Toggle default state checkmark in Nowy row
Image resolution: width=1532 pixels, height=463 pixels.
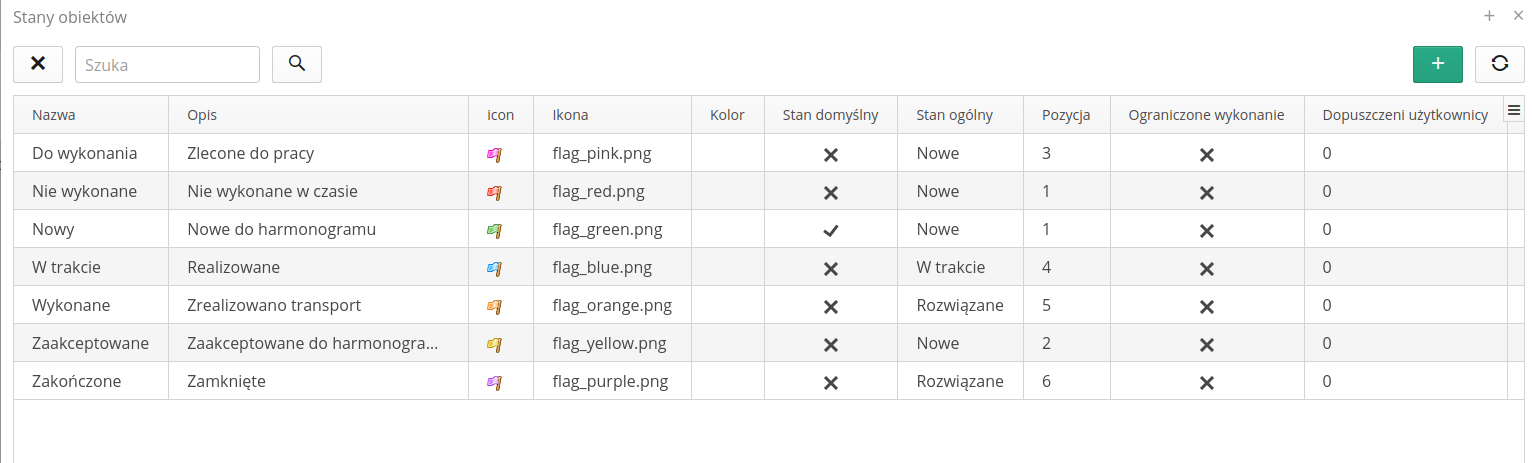tap(830, 230)
